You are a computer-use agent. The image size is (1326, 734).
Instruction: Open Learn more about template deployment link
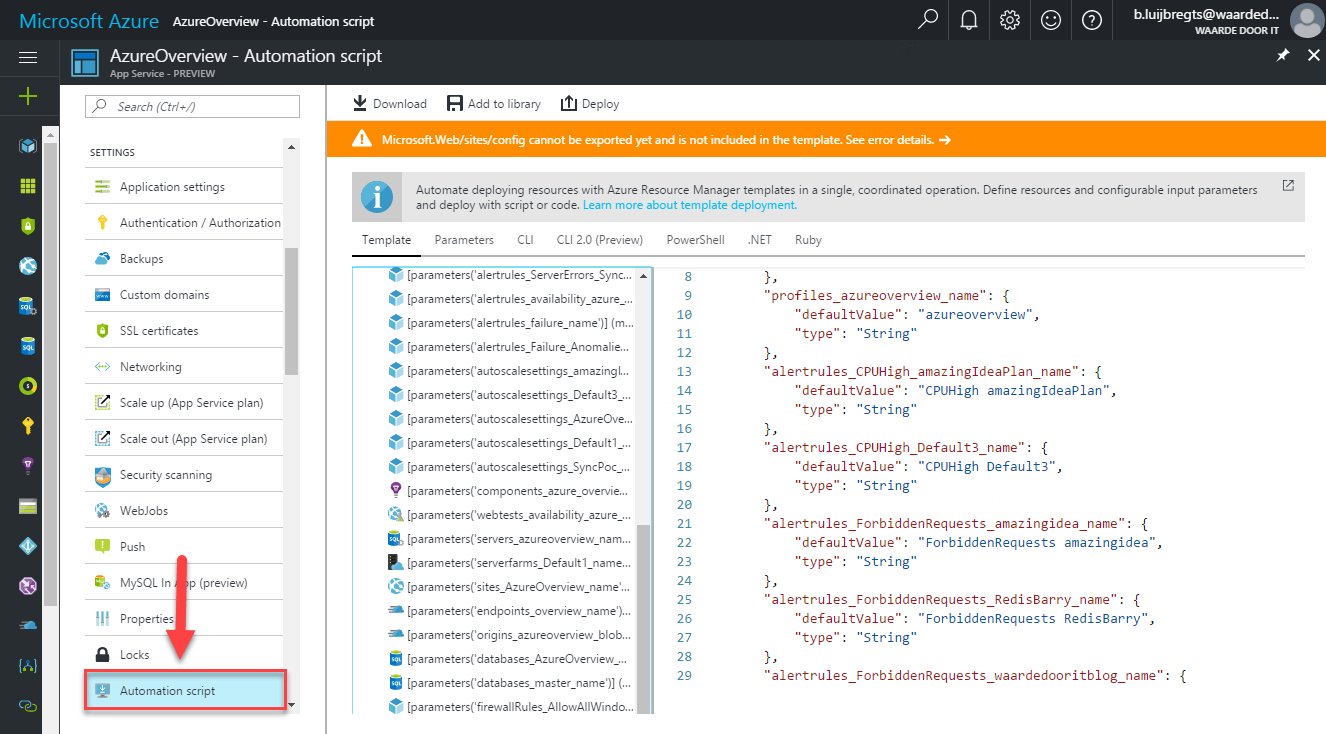click(x=690, y=205)
